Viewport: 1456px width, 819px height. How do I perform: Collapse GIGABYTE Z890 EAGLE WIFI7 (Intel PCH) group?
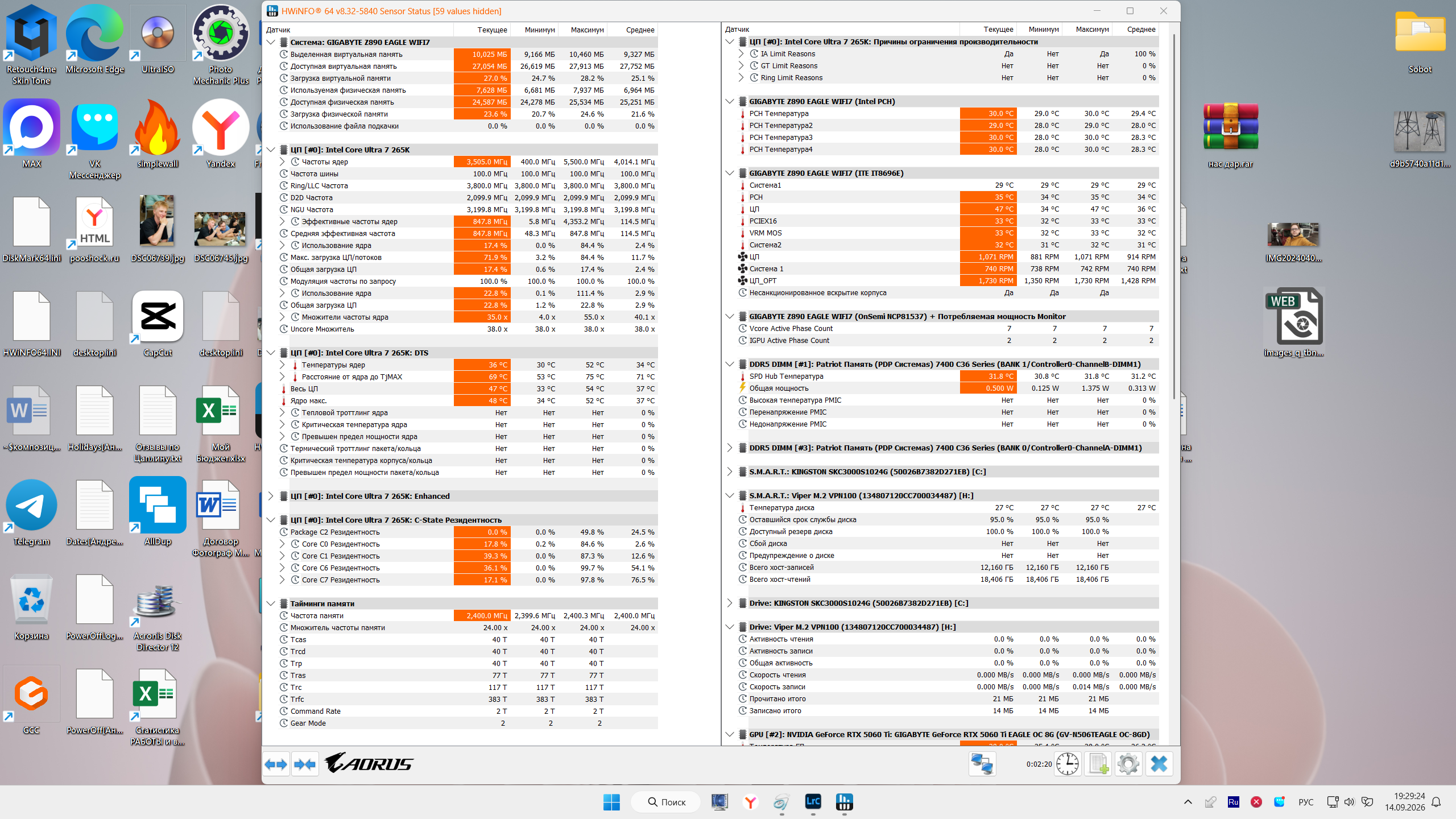[730, 101]
